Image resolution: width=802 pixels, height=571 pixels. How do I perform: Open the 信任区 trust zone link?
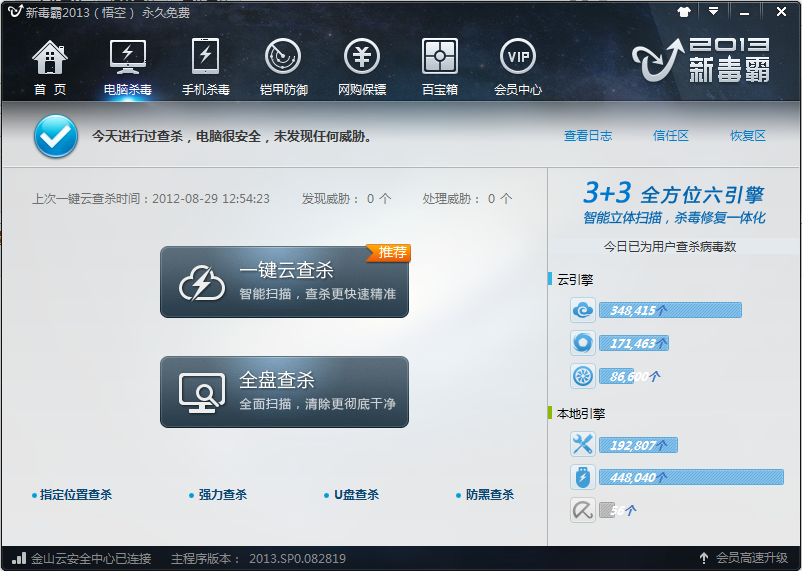point(671,136)
